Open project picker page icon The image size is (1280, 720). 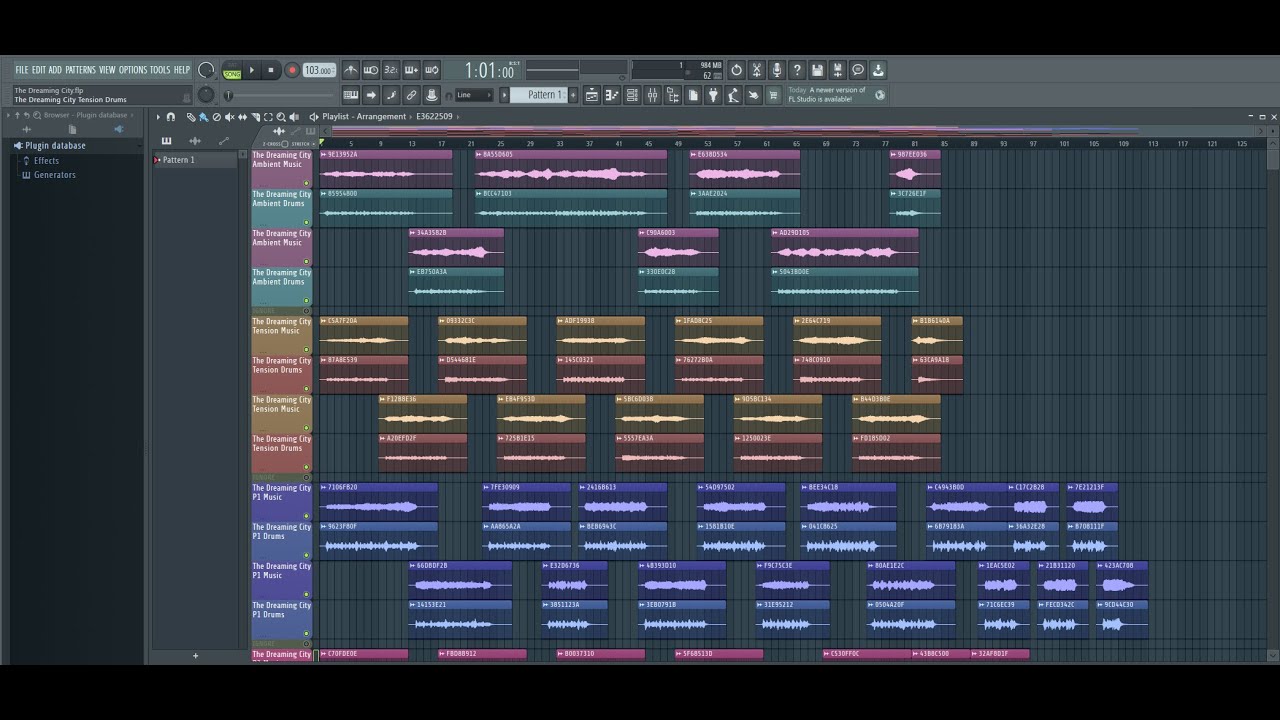[693, 95]
